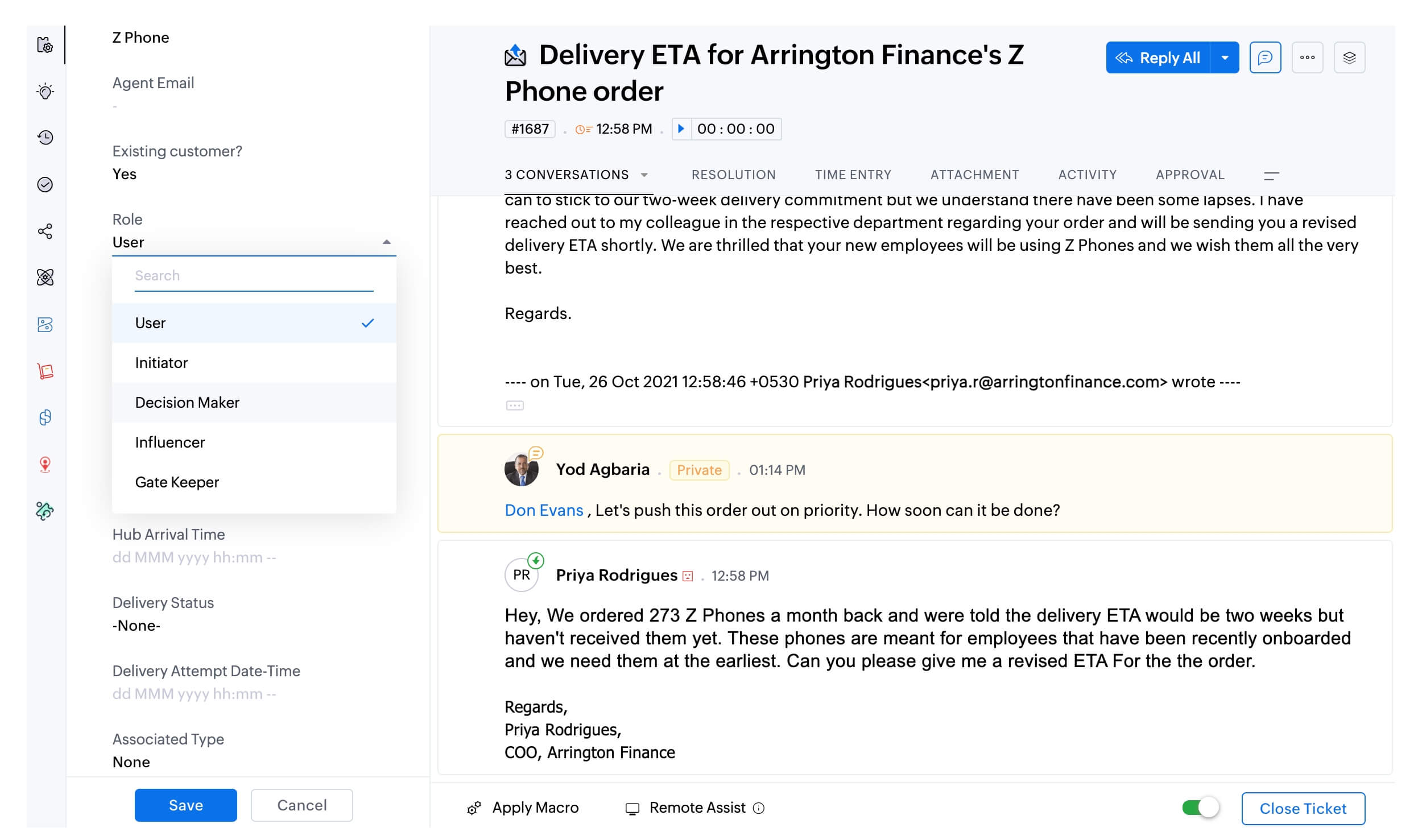Click the Private label on Yod's comment
The height and width of the screenshot is (840, 1418).
699,470
